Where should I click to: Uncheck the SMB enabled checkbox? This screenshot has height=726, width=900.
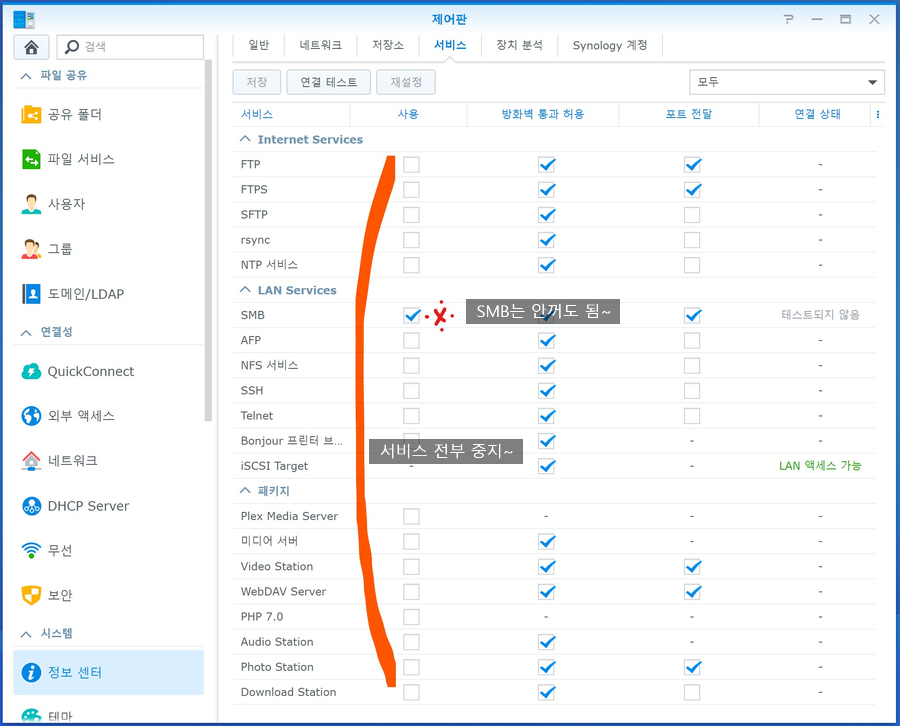(411, 315)
